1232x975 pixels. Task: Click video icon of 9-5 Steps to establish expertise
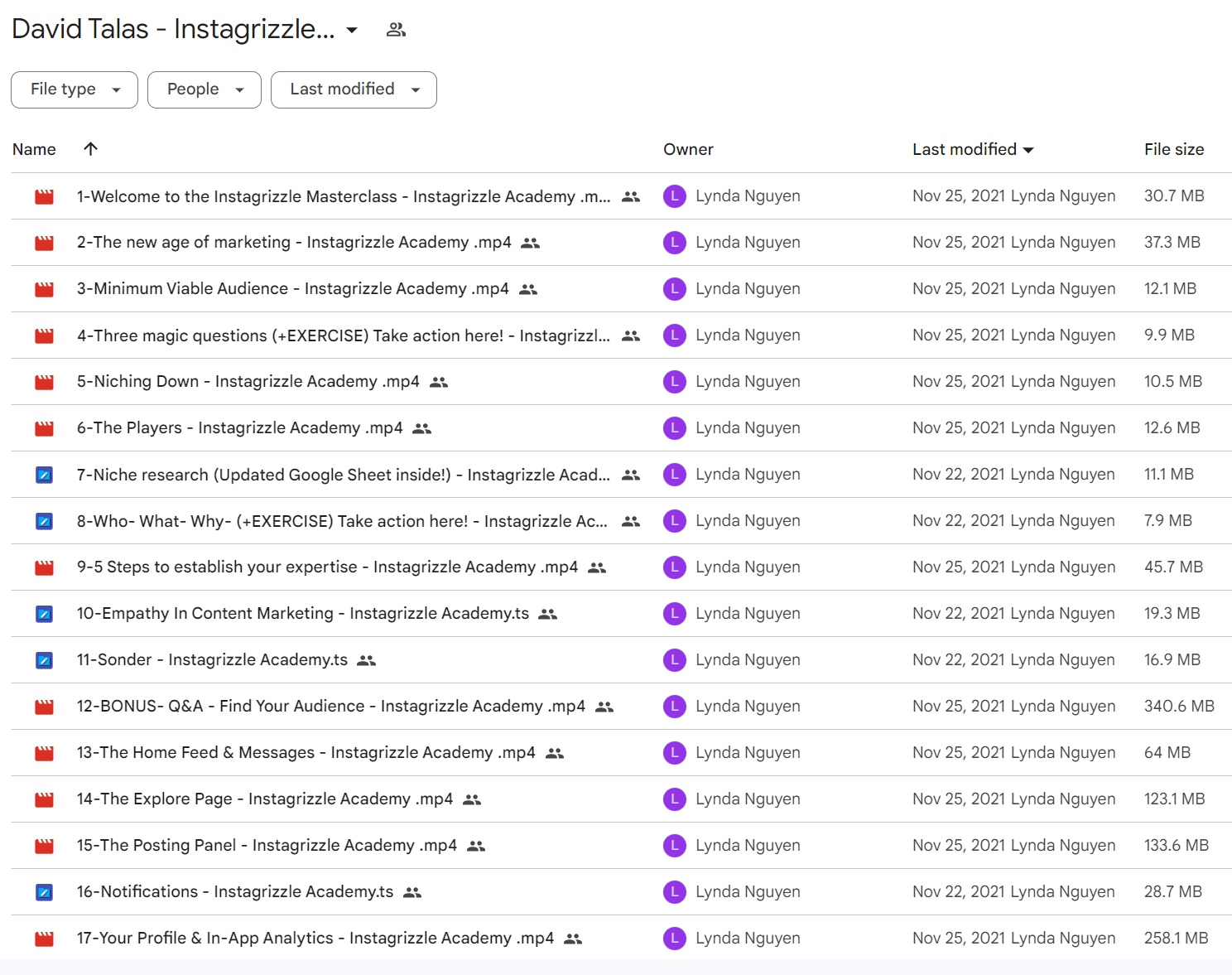pos(45,567)
